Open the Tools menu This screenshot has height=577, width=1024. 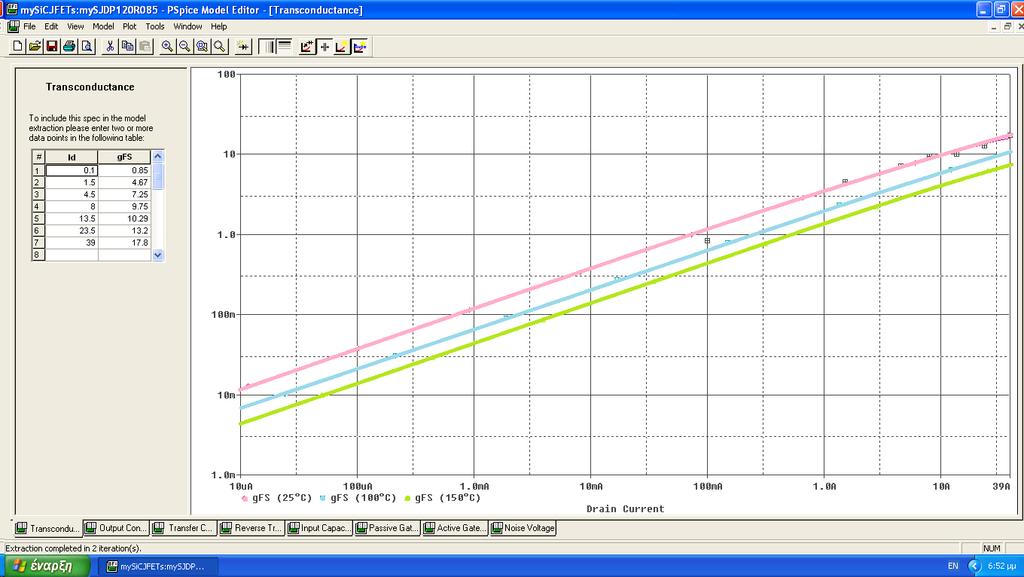155,27
